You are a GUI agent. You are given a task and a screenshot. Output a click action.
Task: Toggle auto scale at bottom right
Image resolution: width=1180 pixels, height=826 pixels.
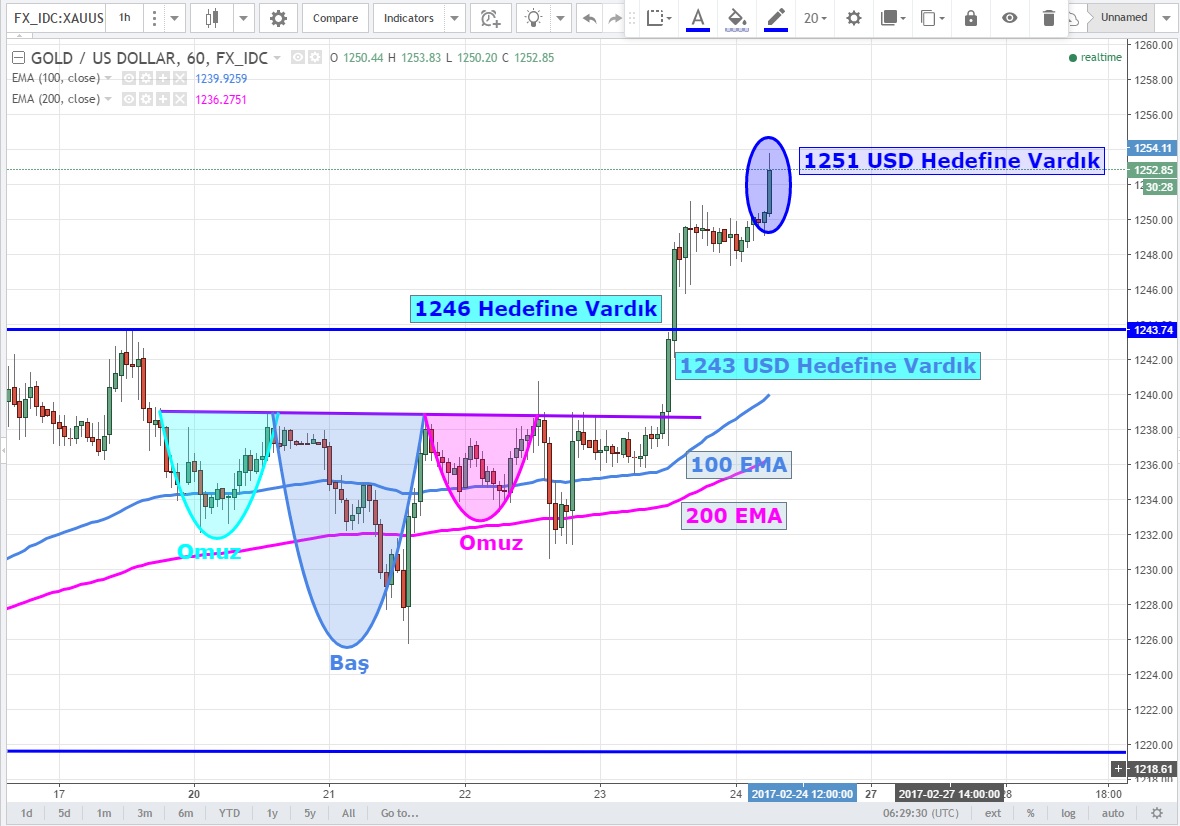[x=1112, y=813]
